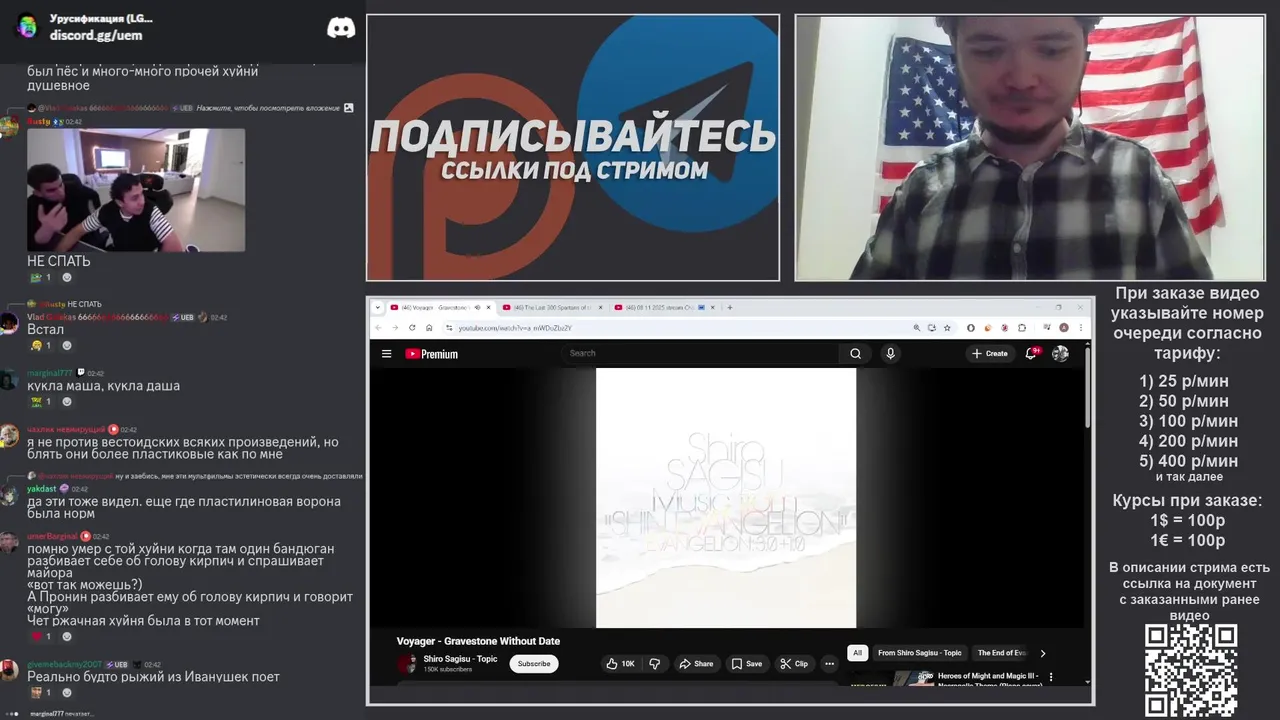This screenshot has height=720, width=1280.
Task: Click the YouTube Premium logo
Action: (431, 354)
